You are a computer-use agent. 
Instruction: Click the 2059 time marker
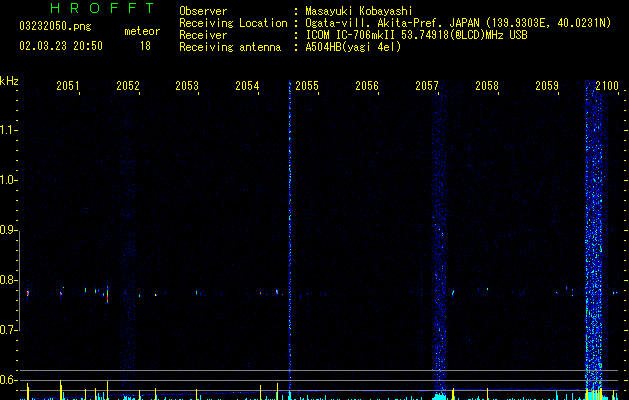pyautogui.click(x=547, y=86)
